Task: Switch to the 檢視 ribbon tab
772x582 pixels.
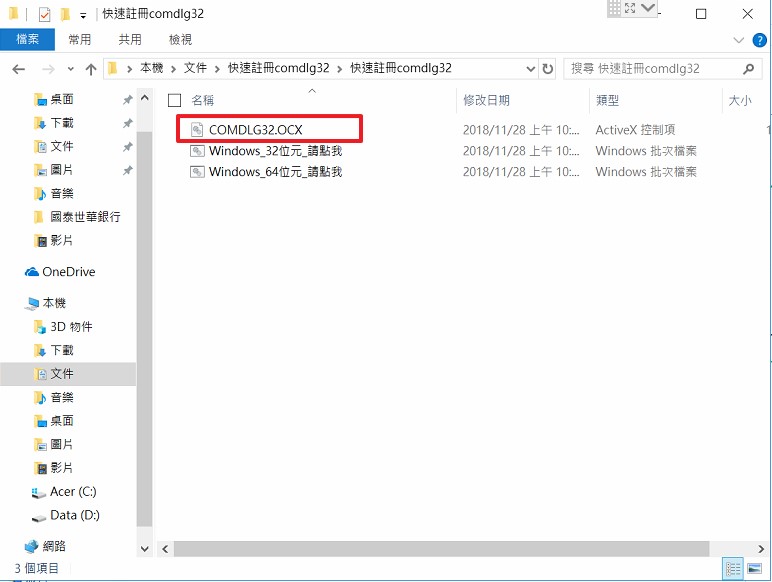Action: pos(180,39)
